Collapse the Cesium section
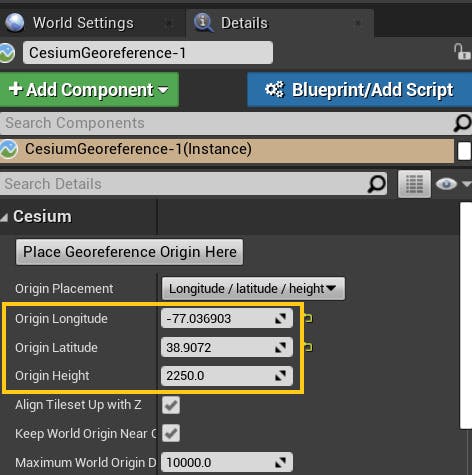Screen dimensions: 472x475 [x=4, y=218]
